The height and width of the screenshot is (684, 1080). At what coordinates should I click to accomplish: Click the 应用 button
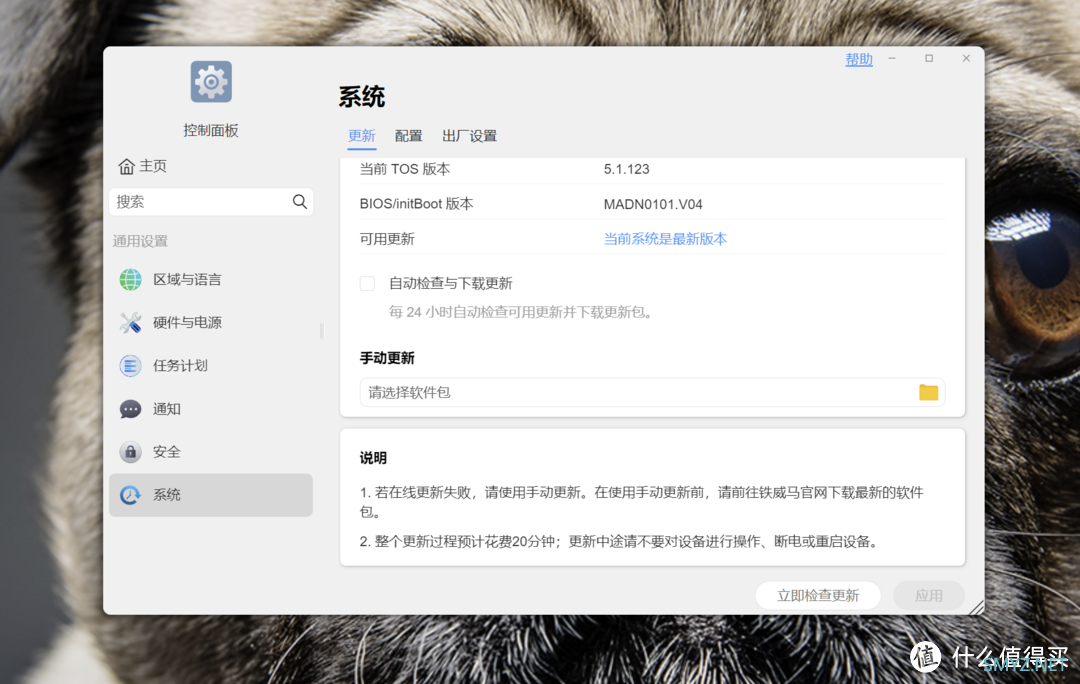[x=928, y=596]
